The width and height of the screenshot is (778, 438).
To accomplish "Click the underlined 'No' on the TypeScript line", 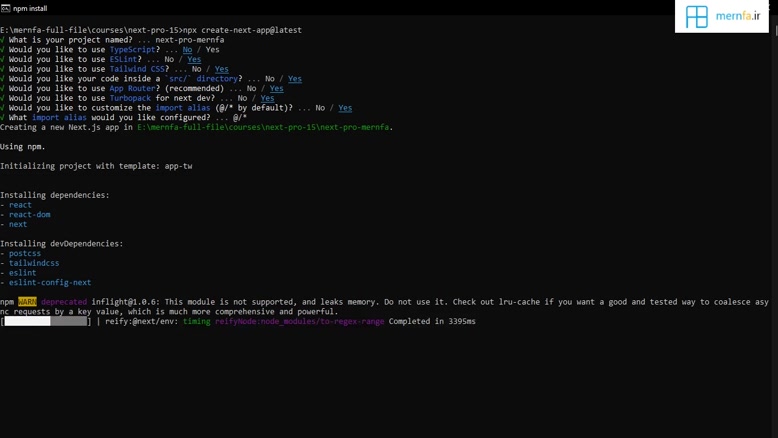I will tap(187, 50).
